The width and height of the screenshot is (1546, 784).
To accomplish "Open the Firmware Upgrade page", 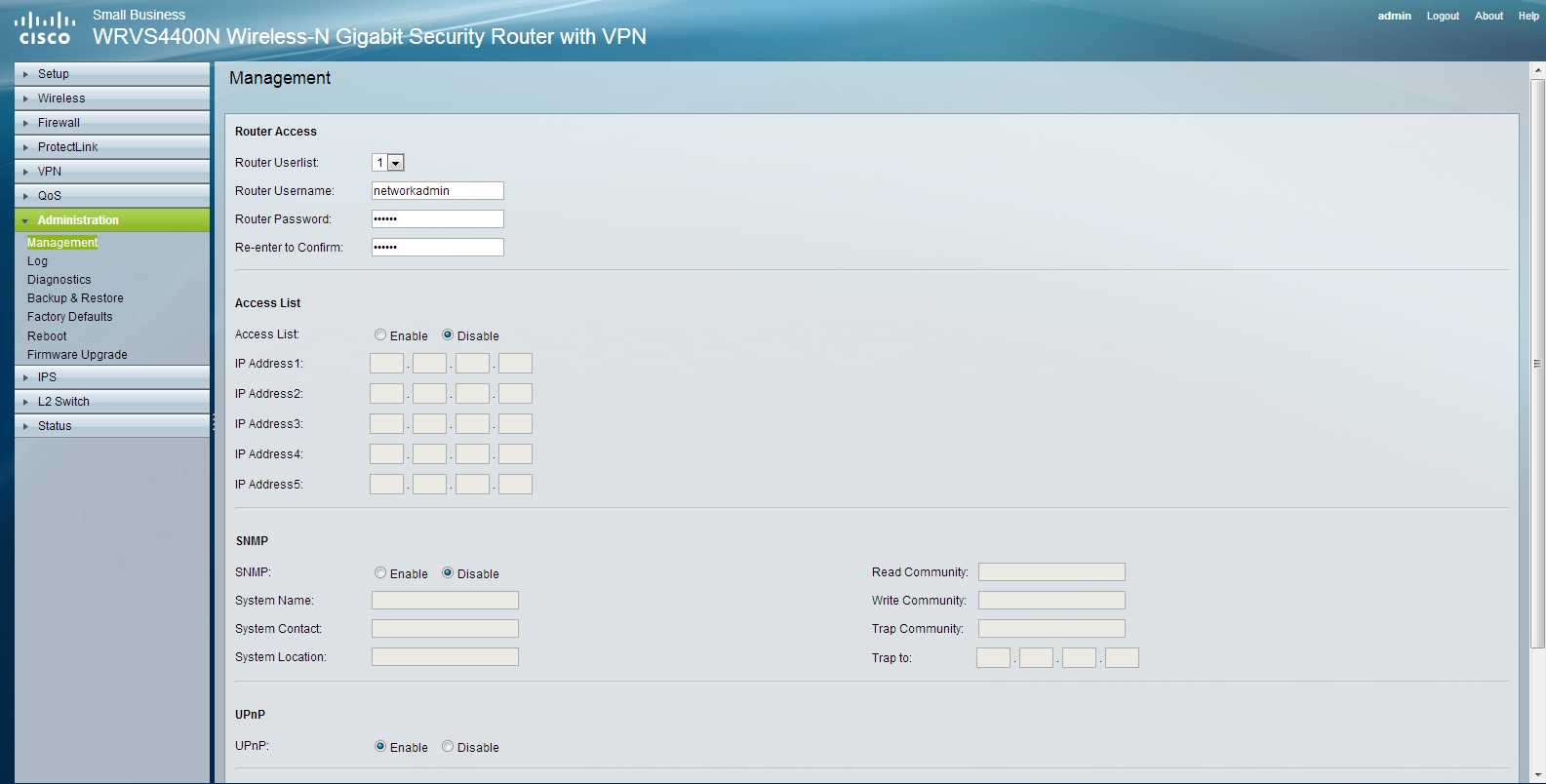I will tap(77, 355).
